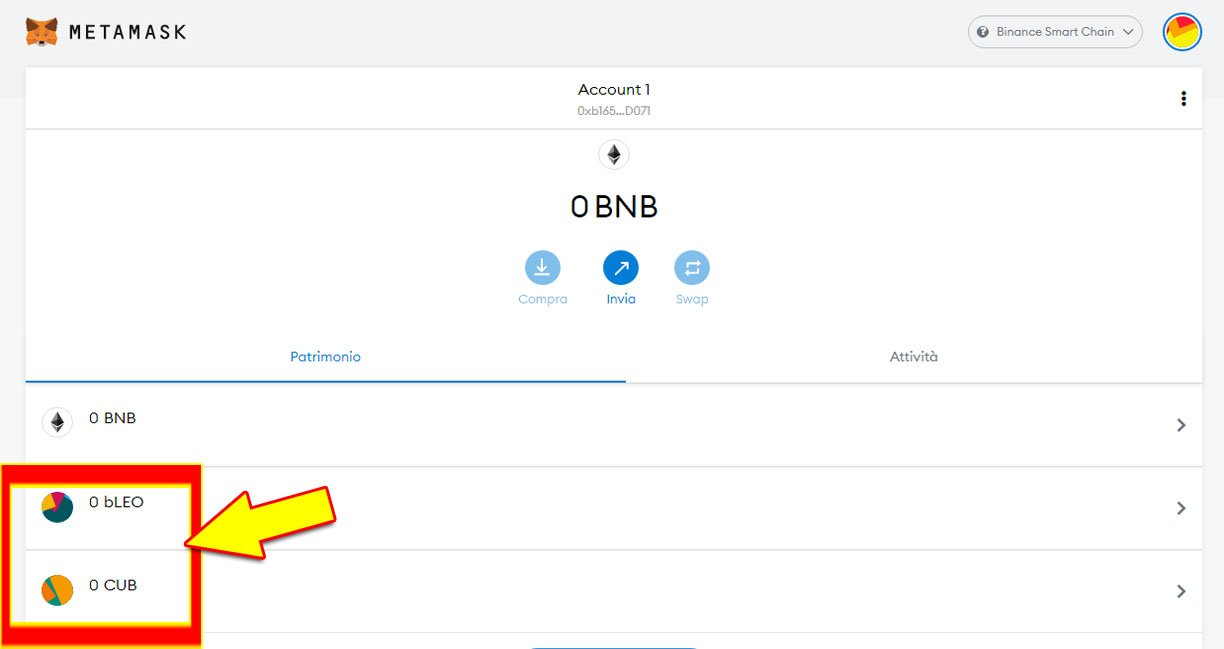Expand the bLEO row chevron

point(1181,508)
